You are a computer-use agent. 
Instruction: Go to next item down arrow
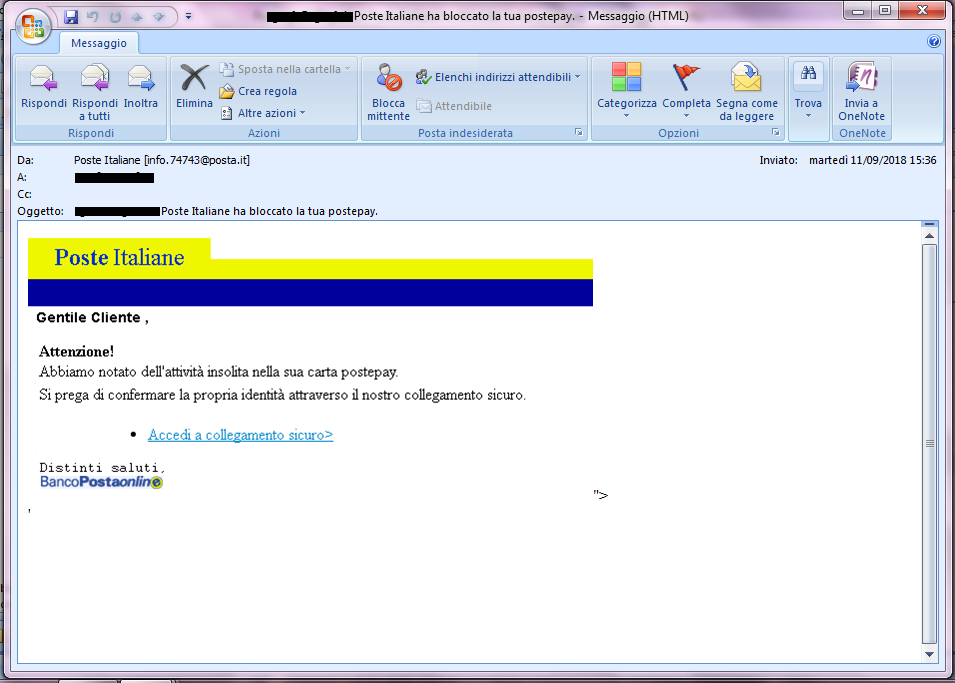point(159,17)
